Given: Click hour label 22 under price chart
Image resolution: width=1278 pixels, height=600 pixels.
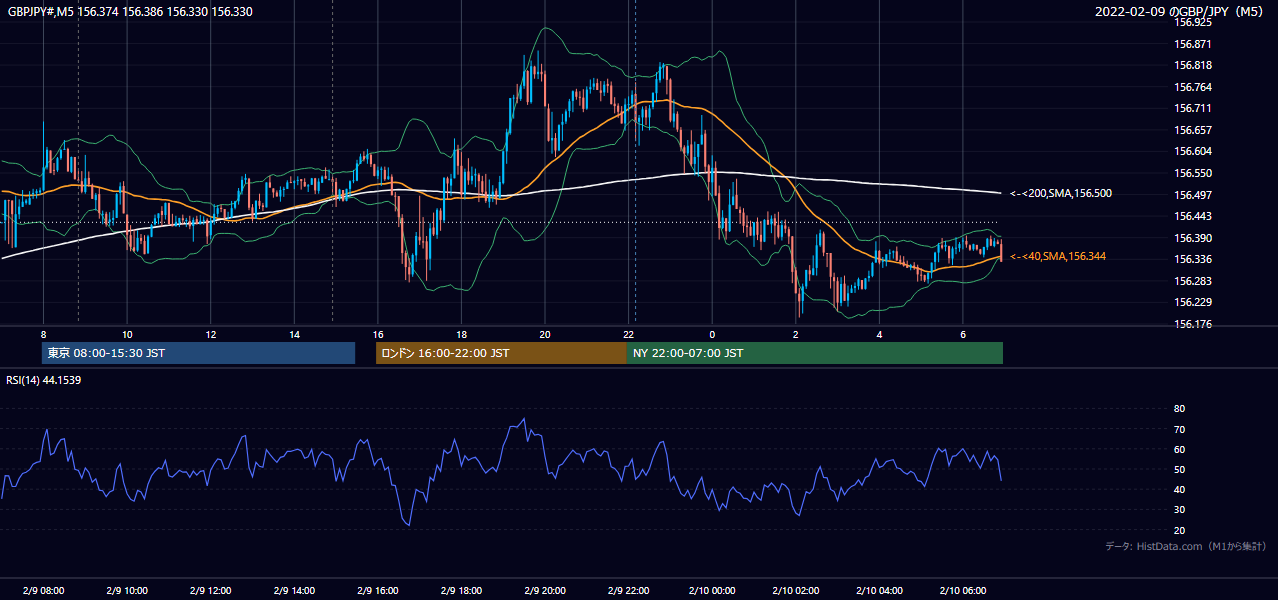Looking at the screenshot, I should click(x=628, y=334).
